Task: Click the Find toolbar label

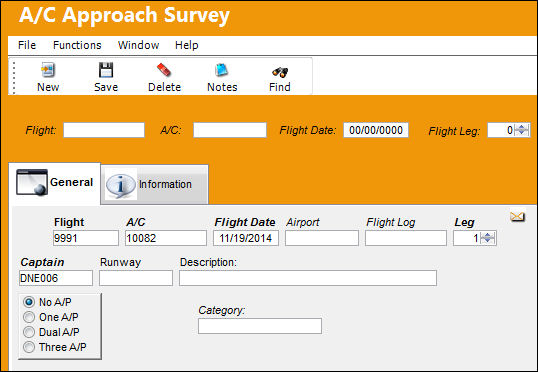Action: click(x=280, y=87)
